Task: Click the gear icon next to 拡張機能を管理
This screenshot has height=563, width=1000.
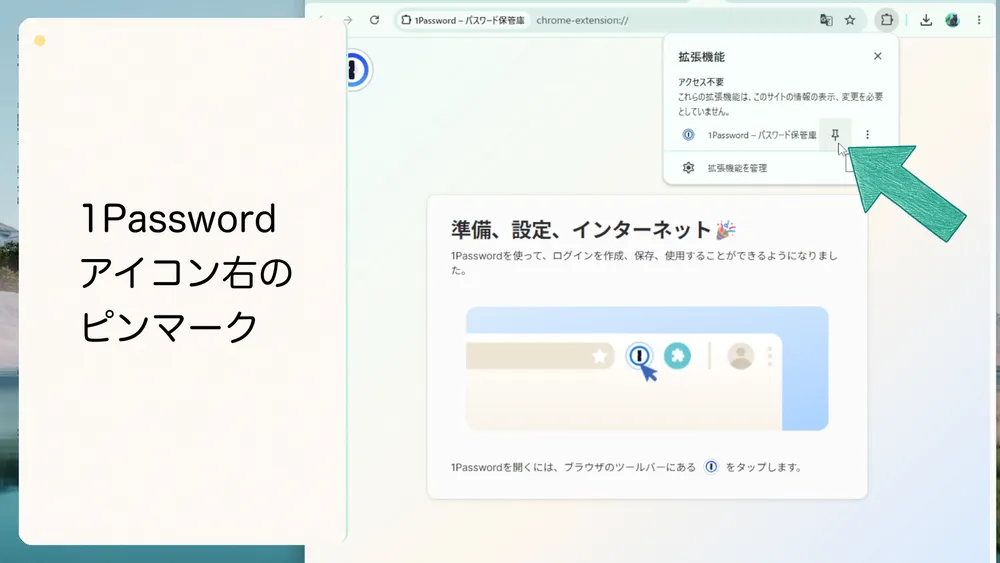Action: click(x=688, y=168)
